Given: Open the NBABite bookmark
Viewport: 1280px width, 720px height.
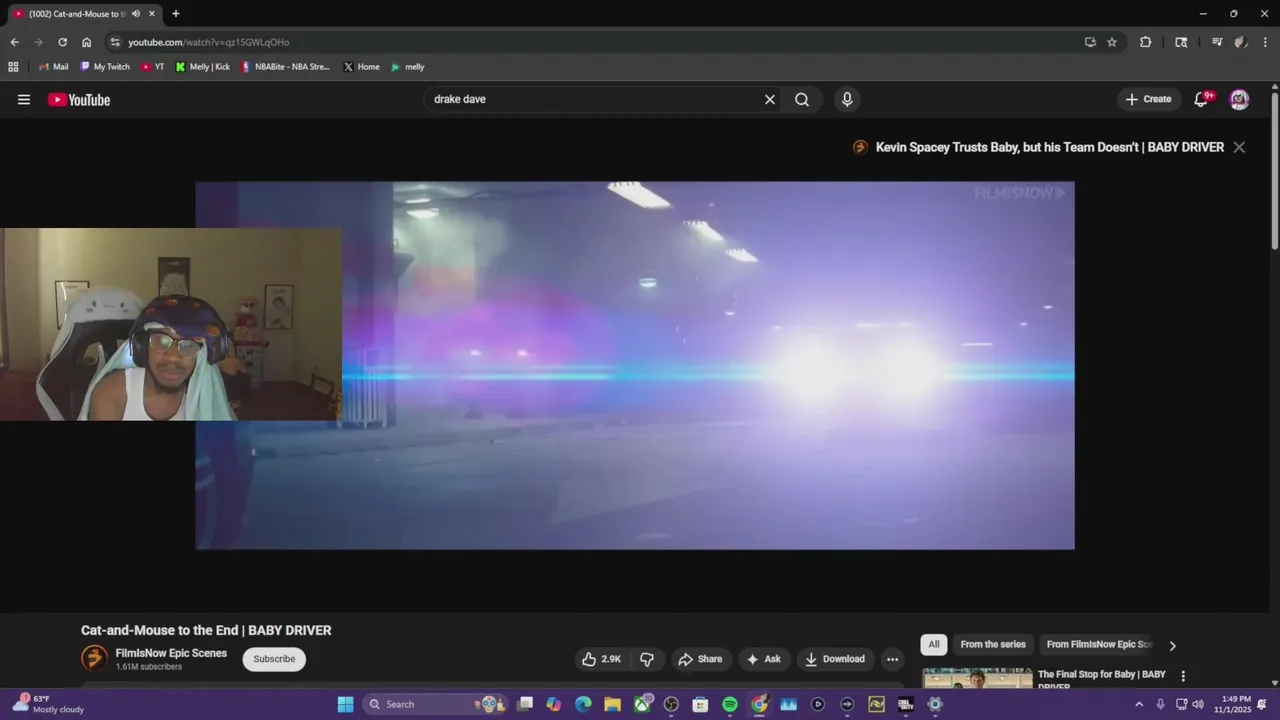Looking at the screenshot, I should (x=285, y=67).
